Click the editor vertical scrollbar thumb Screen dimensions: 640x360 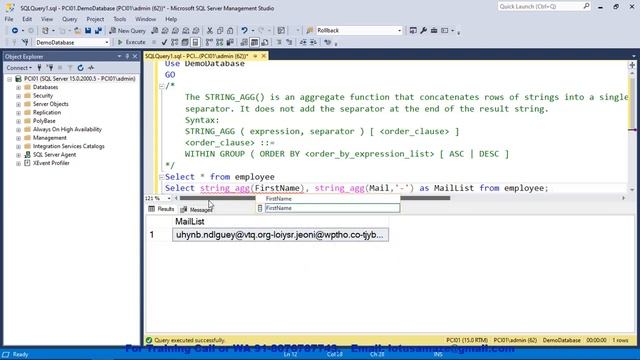(632, 104)
